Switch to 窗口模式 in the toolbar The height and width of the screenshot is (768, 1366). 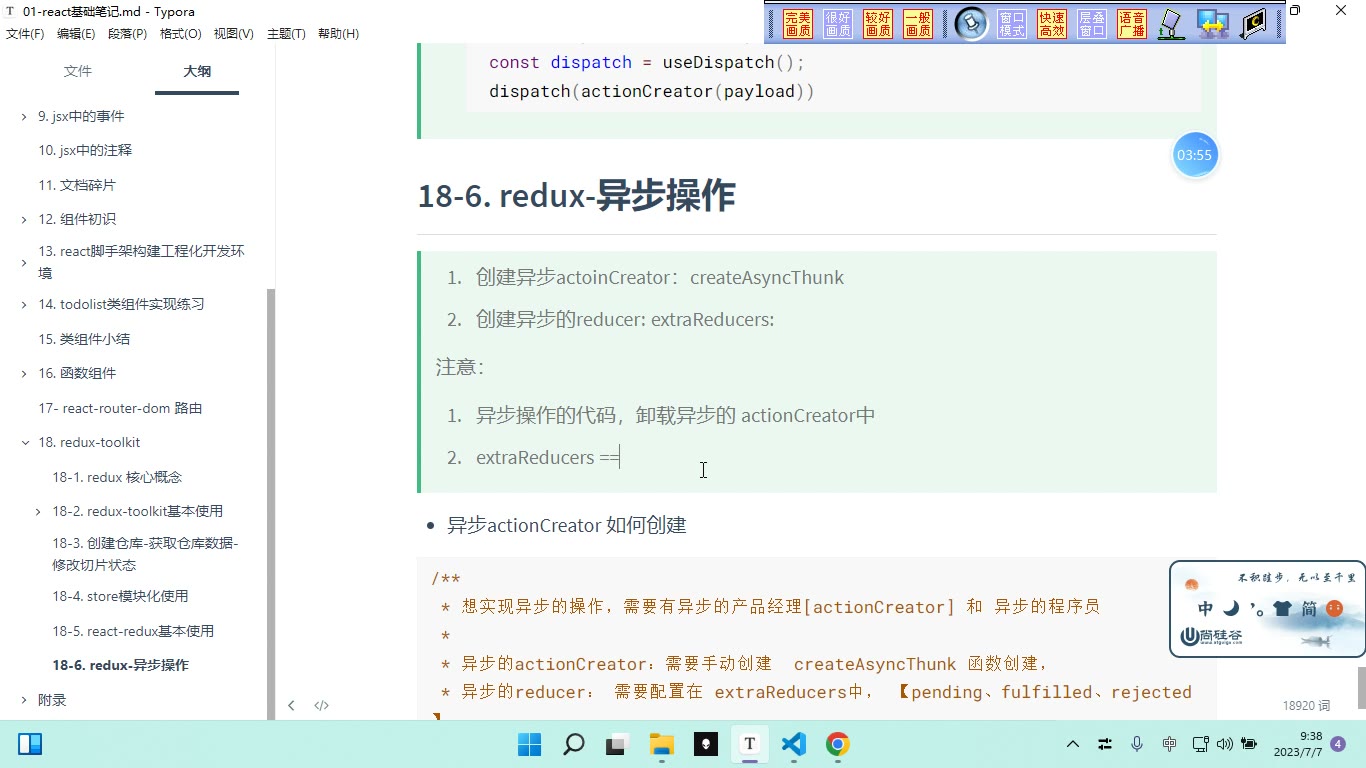tap(1012, 24)
